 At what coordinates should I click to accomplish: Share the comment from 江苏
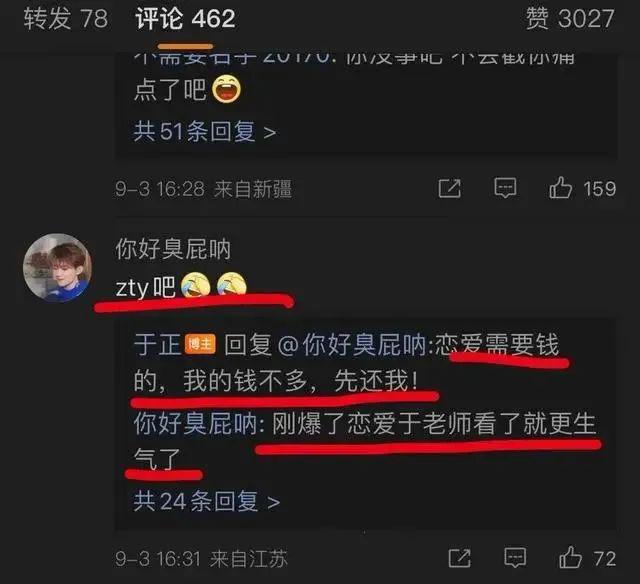459,558
